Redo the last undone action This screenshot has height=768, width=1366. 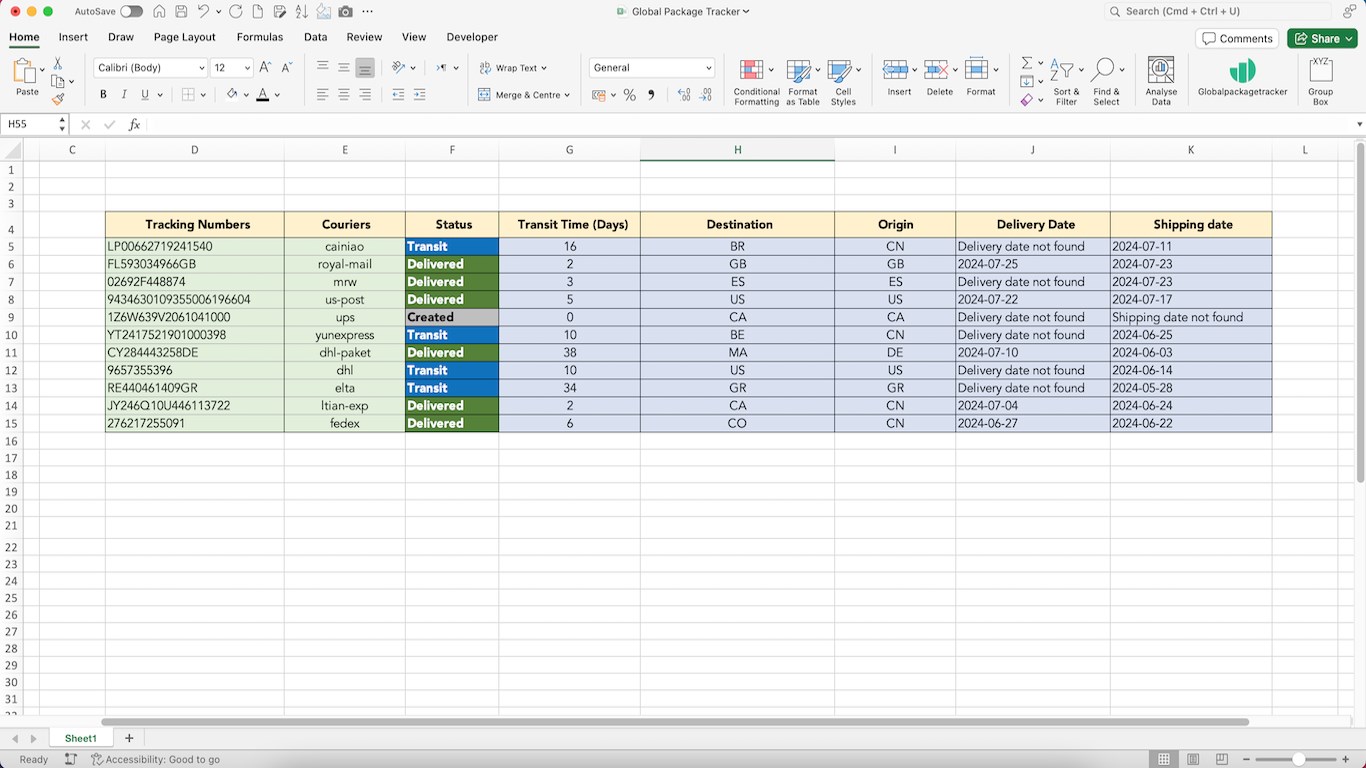coord(236,12)
